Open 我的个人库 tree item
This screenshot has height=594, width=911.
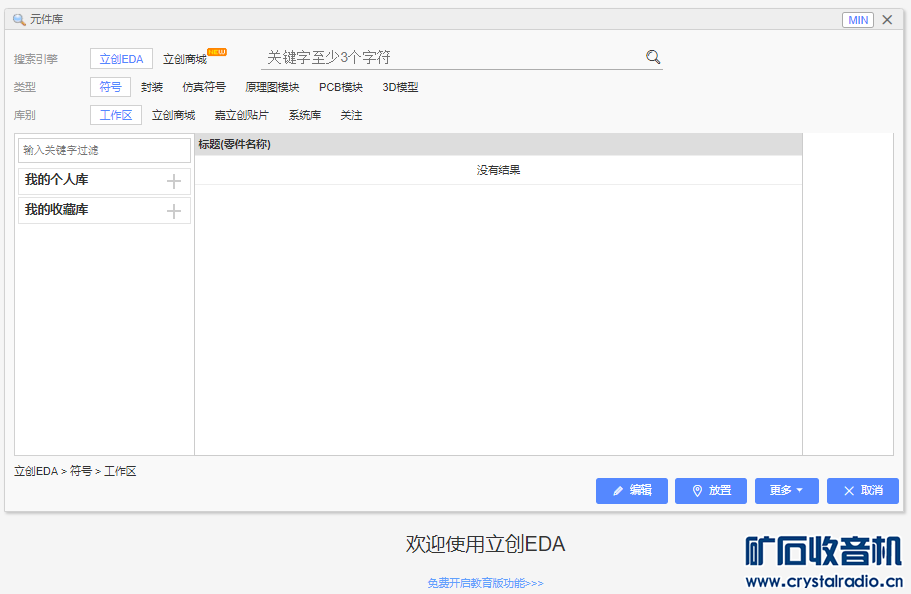(x=104, y=181)
